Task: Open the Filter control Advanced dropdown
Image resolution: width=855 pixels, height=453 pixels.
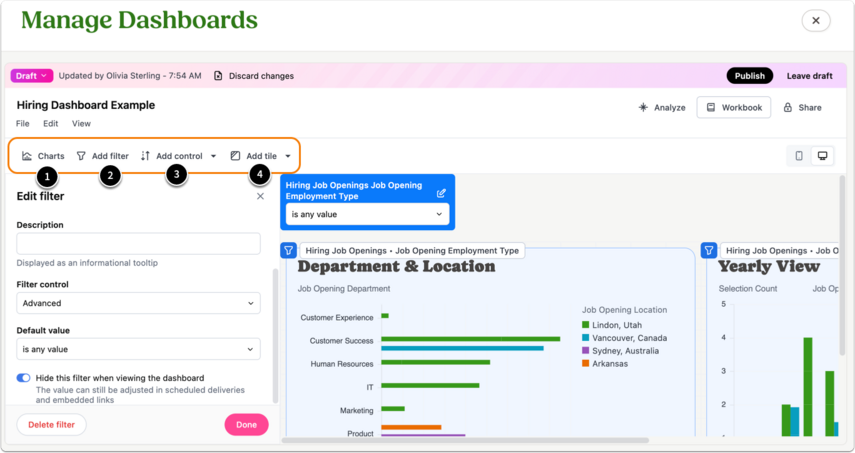Action: point(139,303)
